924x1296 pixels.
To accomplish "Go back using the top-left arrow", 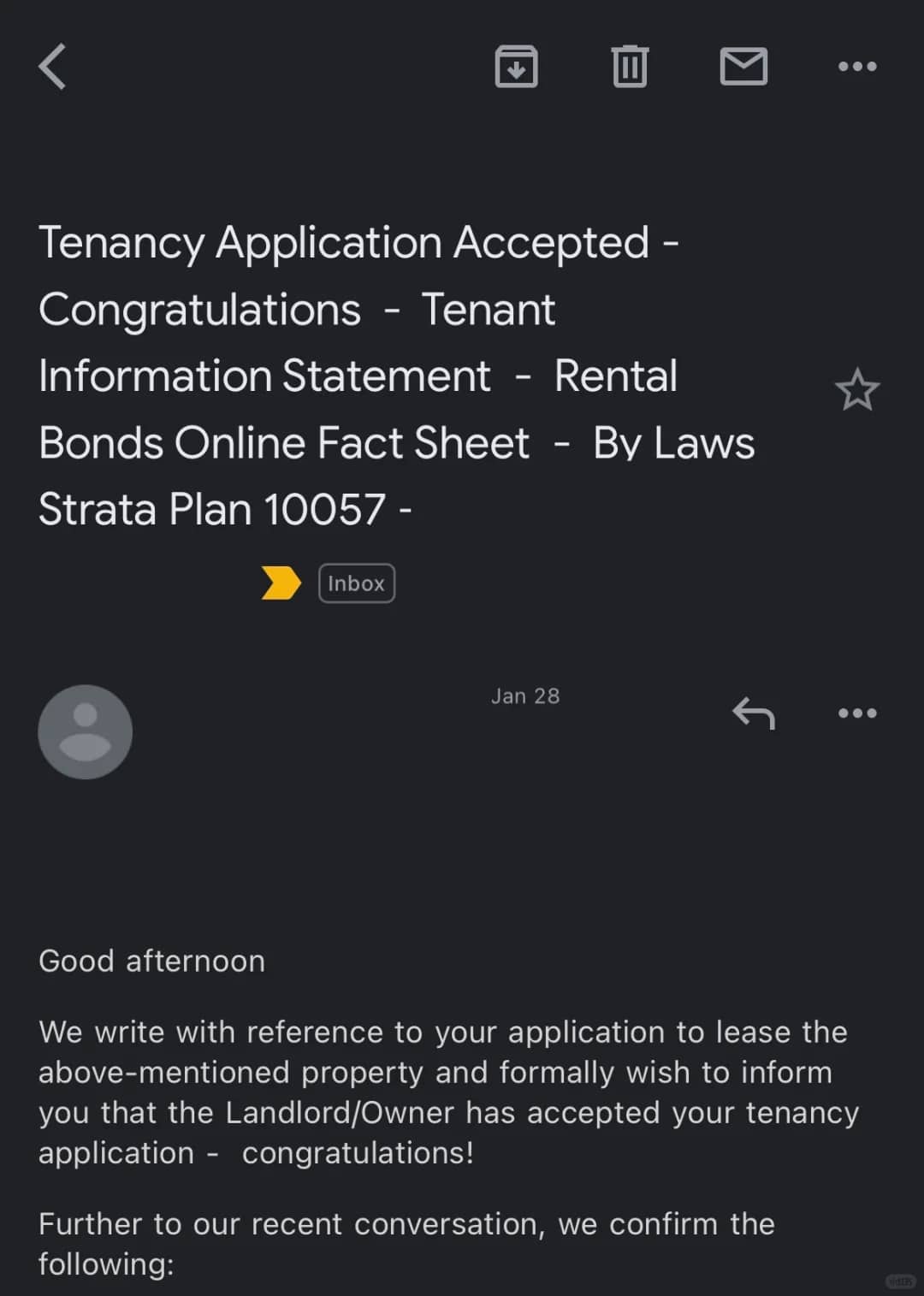I will (53, 67).
